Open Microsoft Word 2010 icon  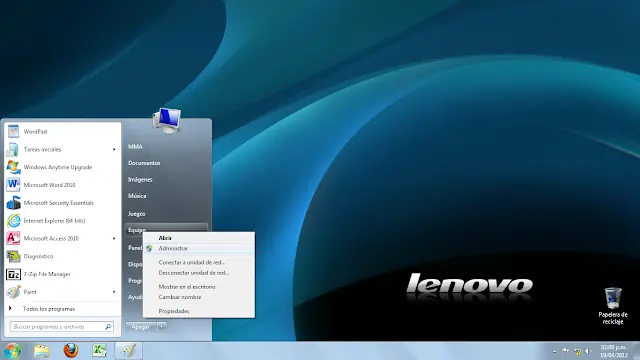click(x=13, y=185)
